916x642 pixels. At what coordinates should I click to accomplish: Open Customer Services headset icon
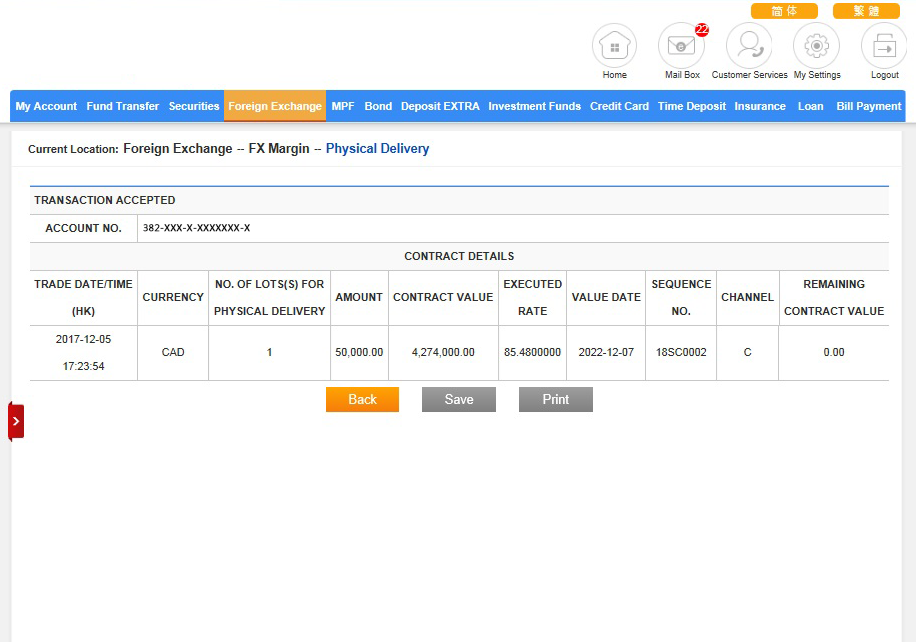(749, 46)
